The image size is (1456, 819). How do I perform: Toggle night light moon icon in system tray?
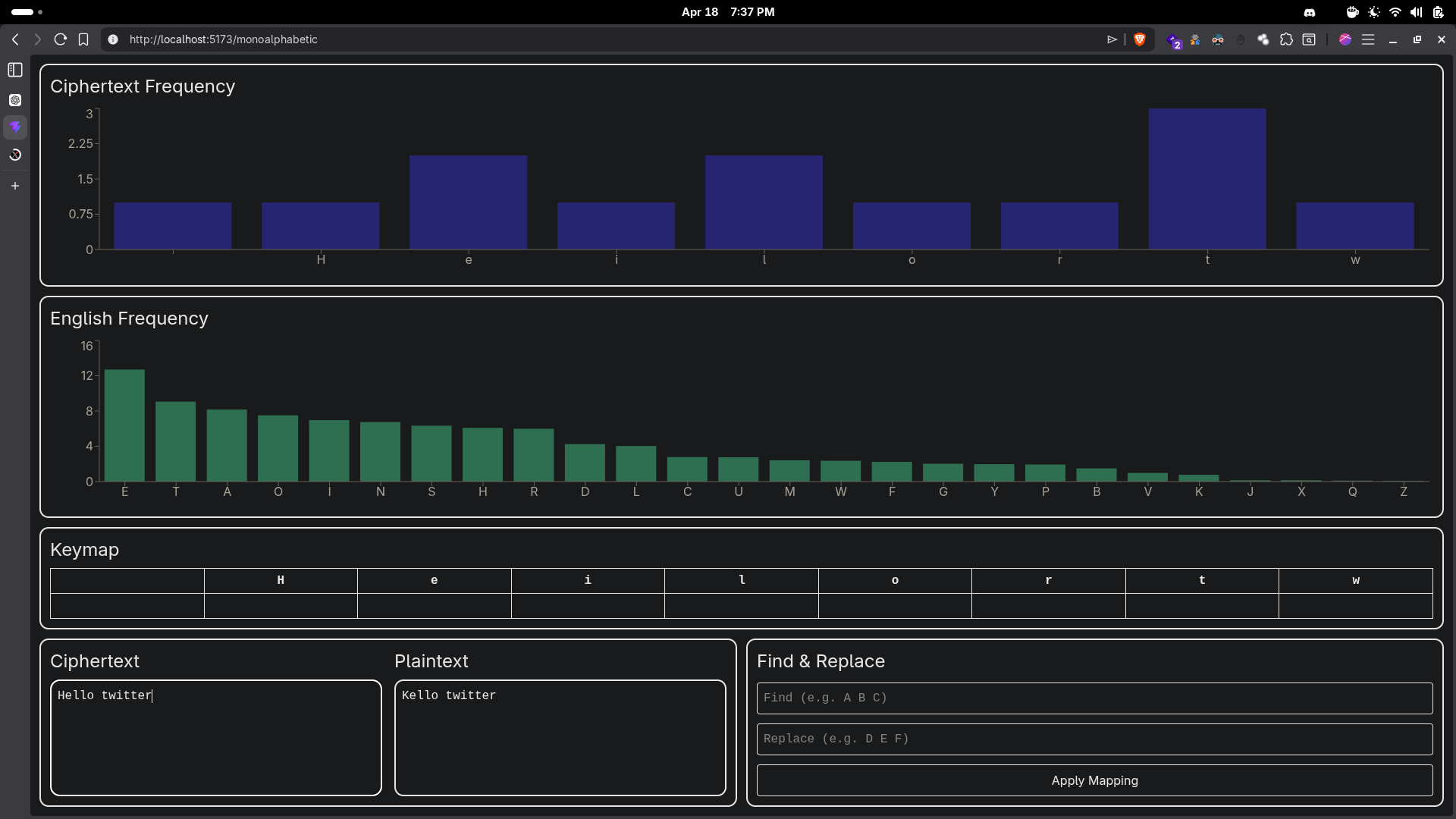tap(1374, 12)
